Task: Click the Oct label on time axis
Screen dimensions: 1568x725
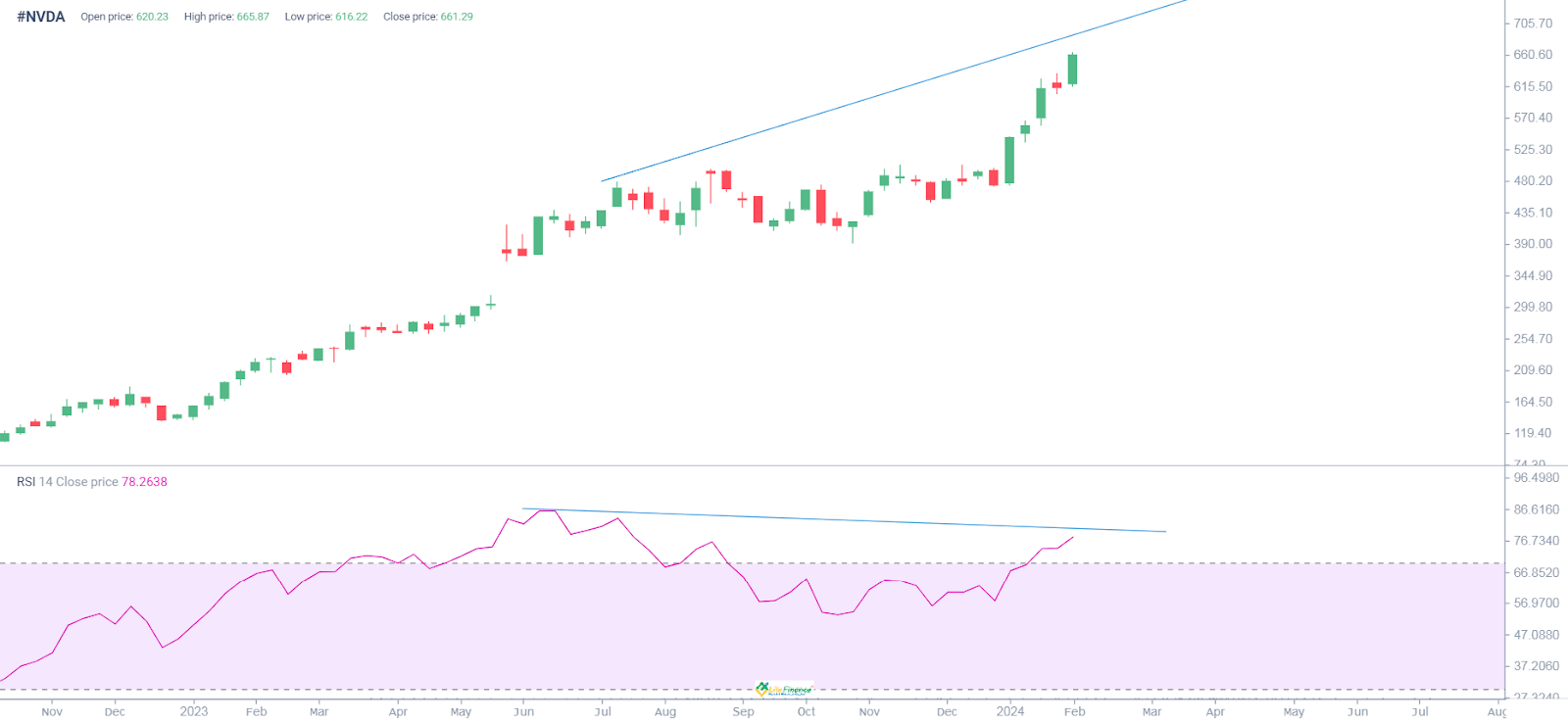Action: [807, 712]
